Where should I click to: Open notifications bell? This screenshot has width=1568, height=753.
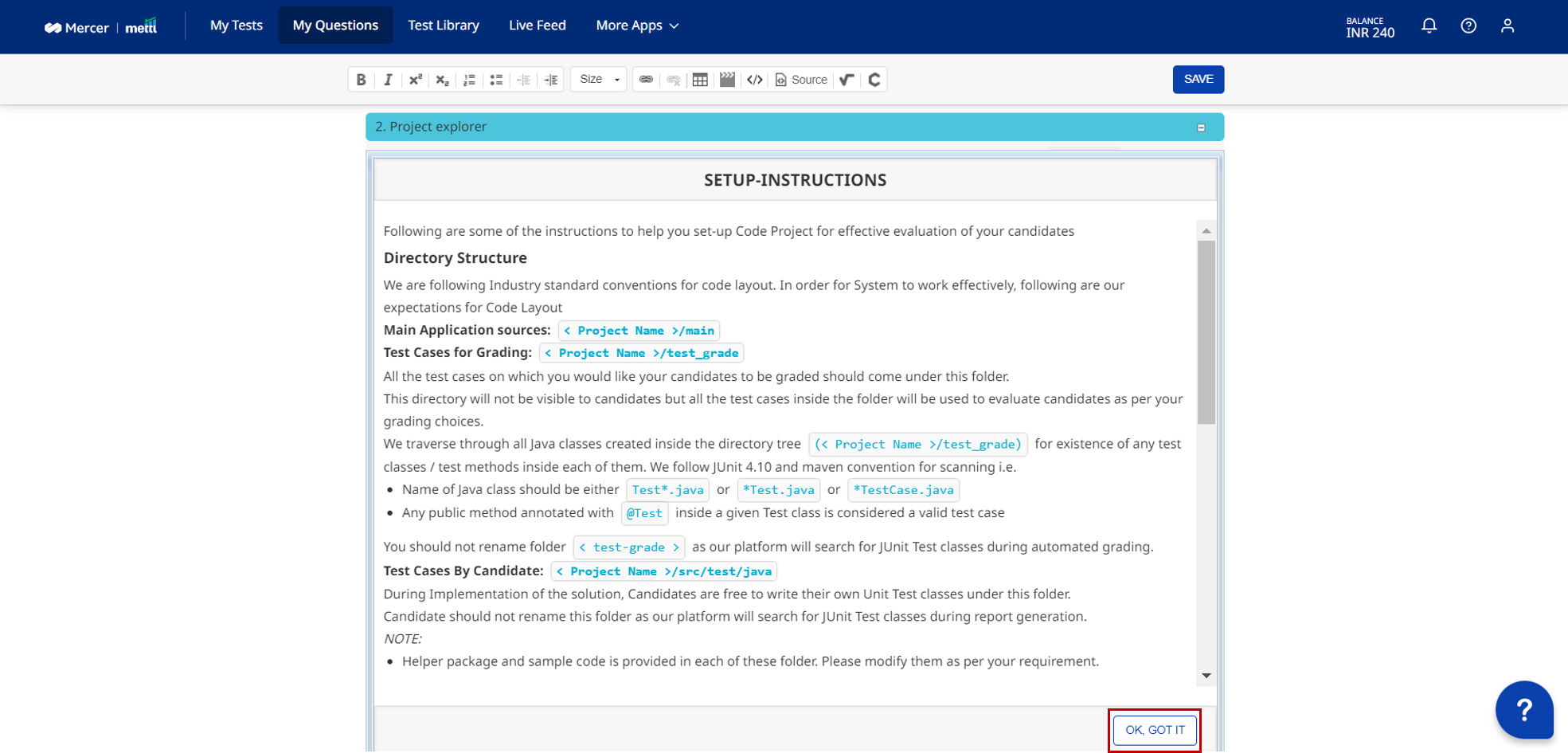tap(1429, 26)
